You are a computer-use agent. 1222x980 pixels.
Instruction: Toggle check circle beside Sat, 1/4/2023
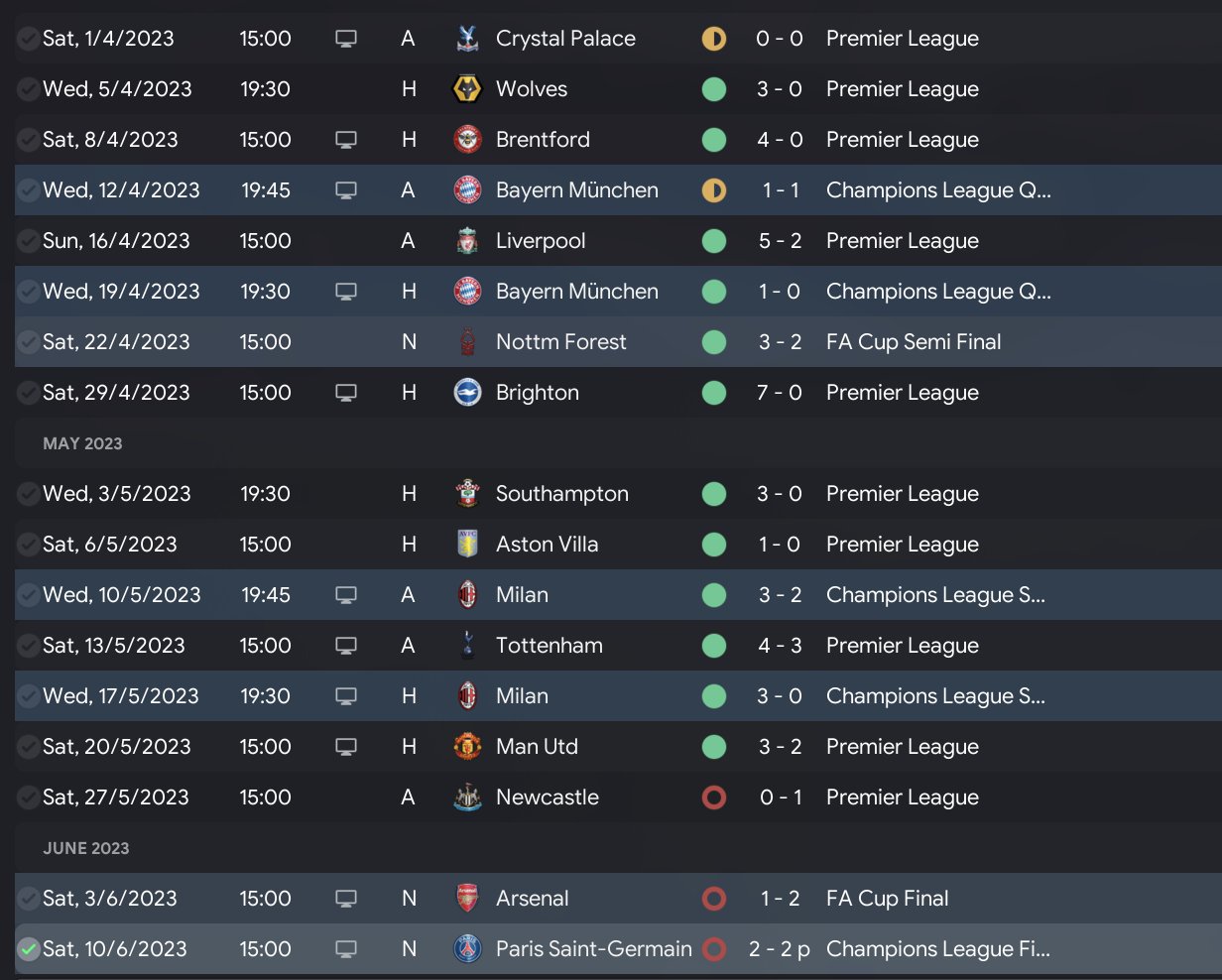tap(29, 39)
